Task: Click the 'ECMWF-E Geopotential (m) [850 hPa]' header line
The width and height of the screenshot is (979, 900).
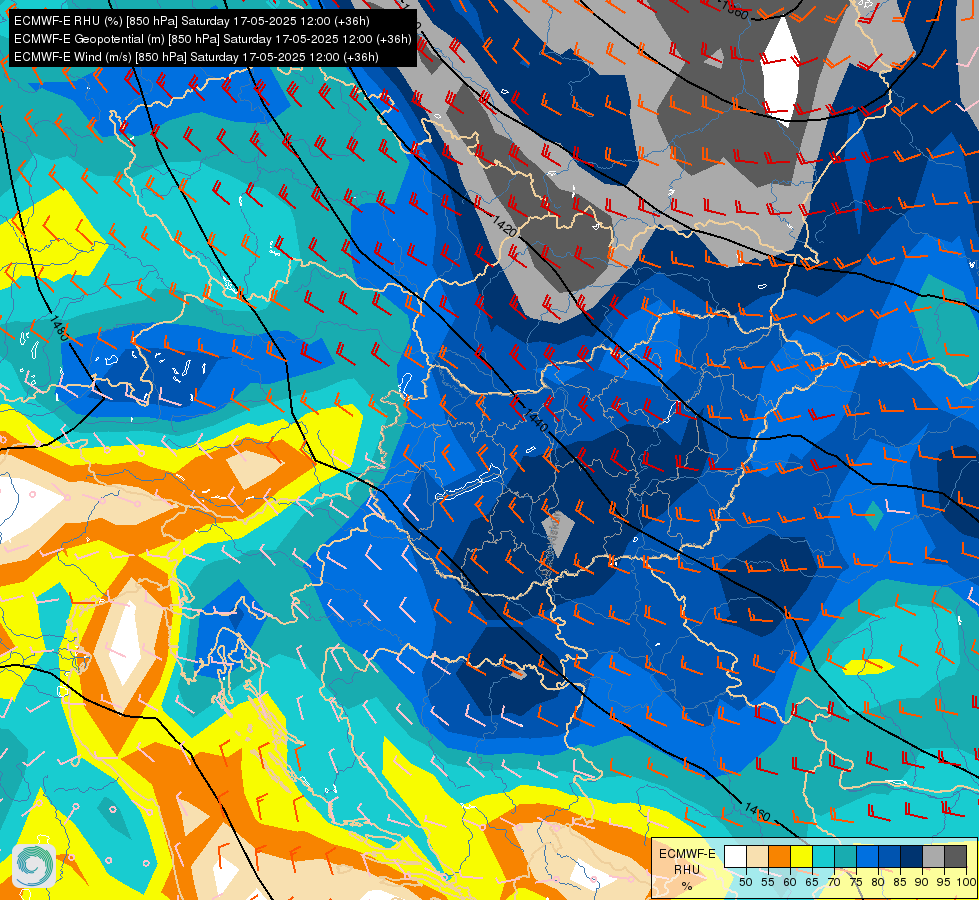Action: tap(212, 39)
